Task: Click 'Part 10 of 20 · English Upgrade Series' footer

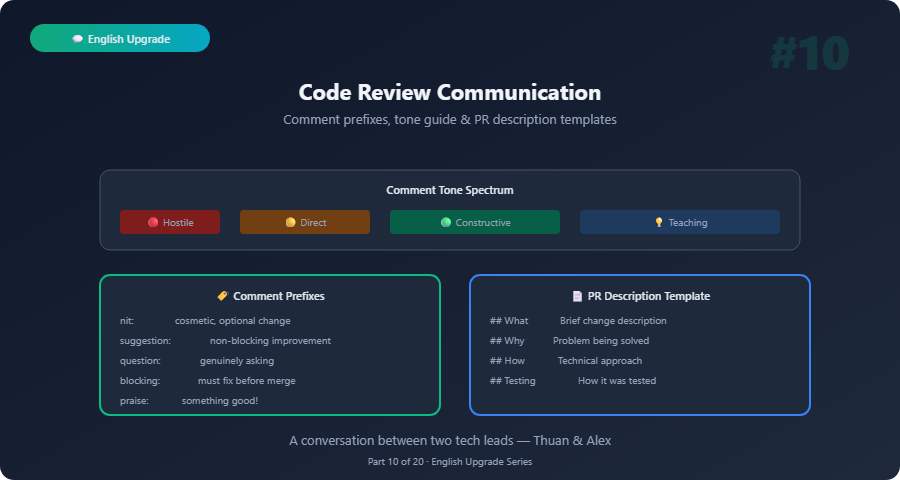Action: point(450,462)
